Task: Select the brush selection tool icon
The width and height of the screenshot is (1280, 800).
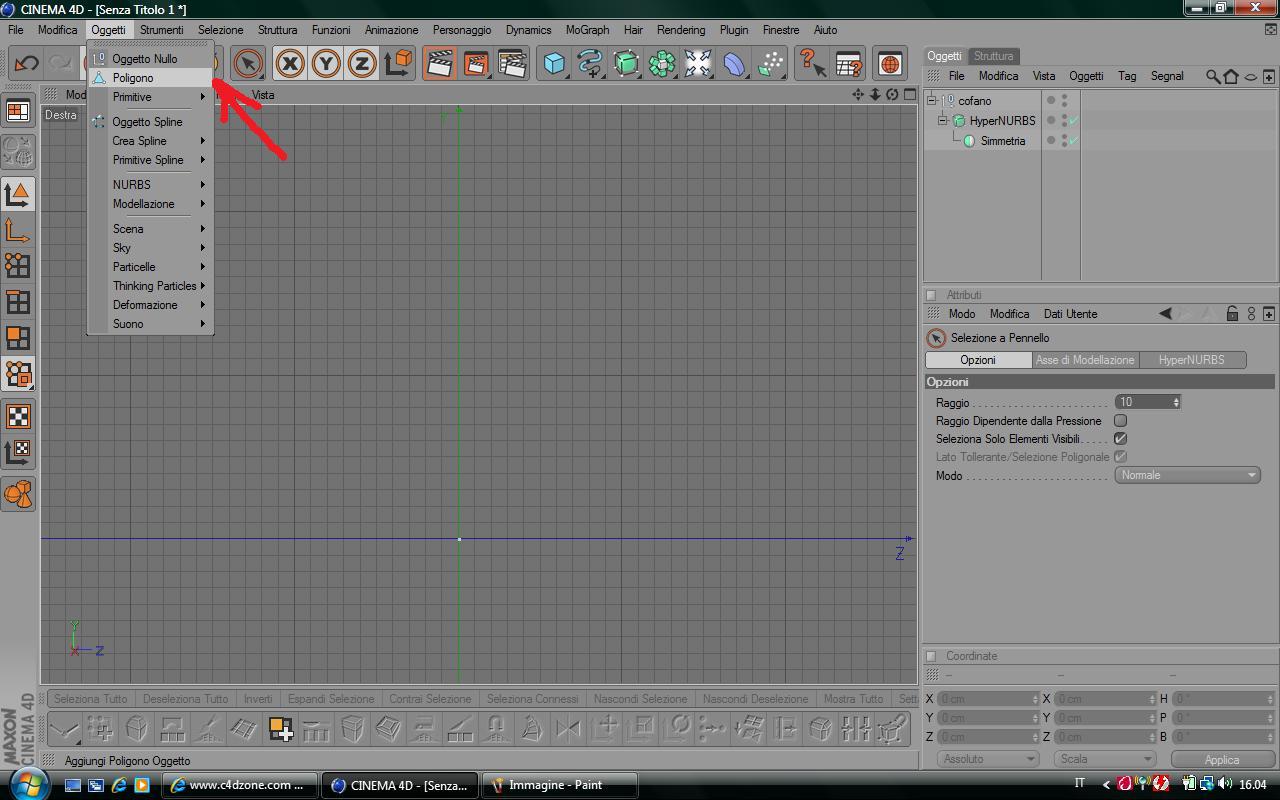Action: coord(247,64)
